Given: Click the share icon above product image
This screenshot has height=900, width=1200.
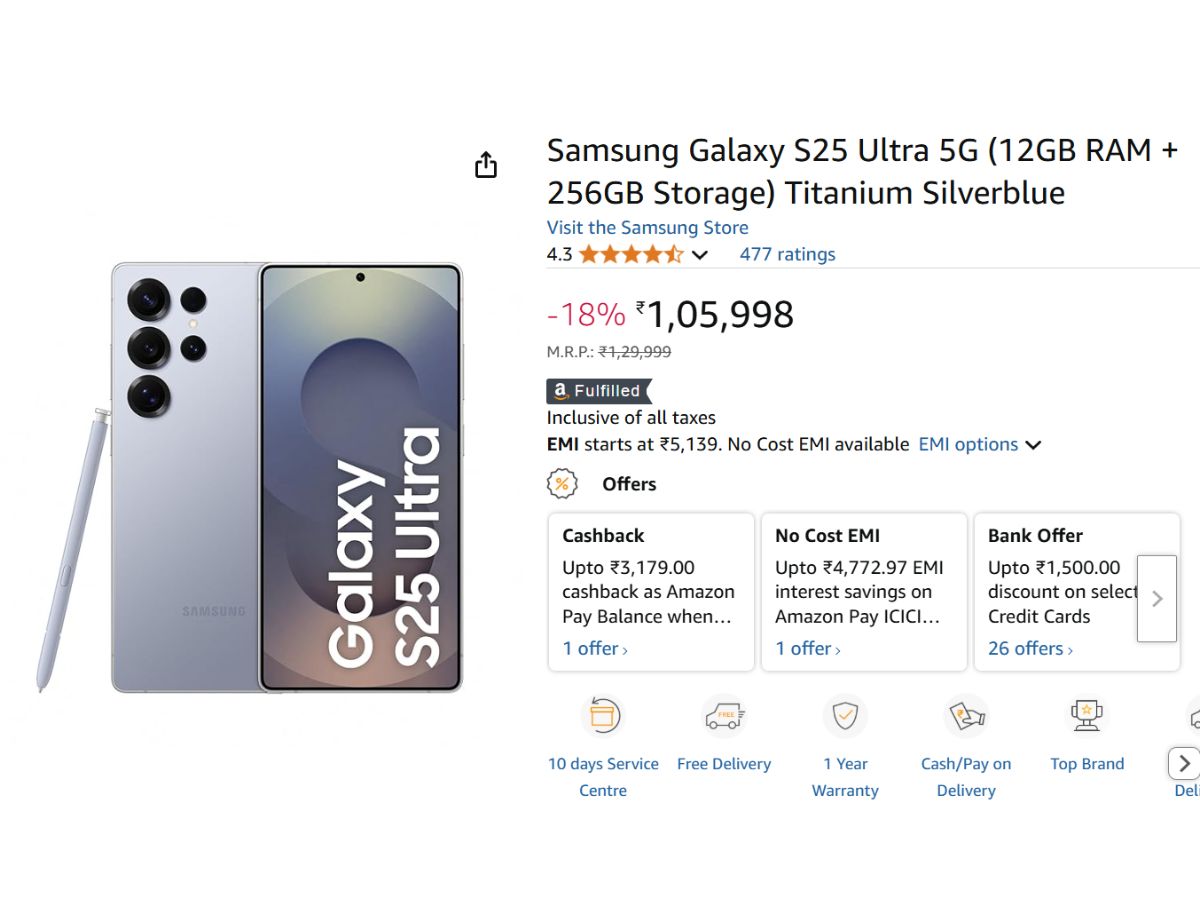Looking at the screenshot, I should (486, 165).
